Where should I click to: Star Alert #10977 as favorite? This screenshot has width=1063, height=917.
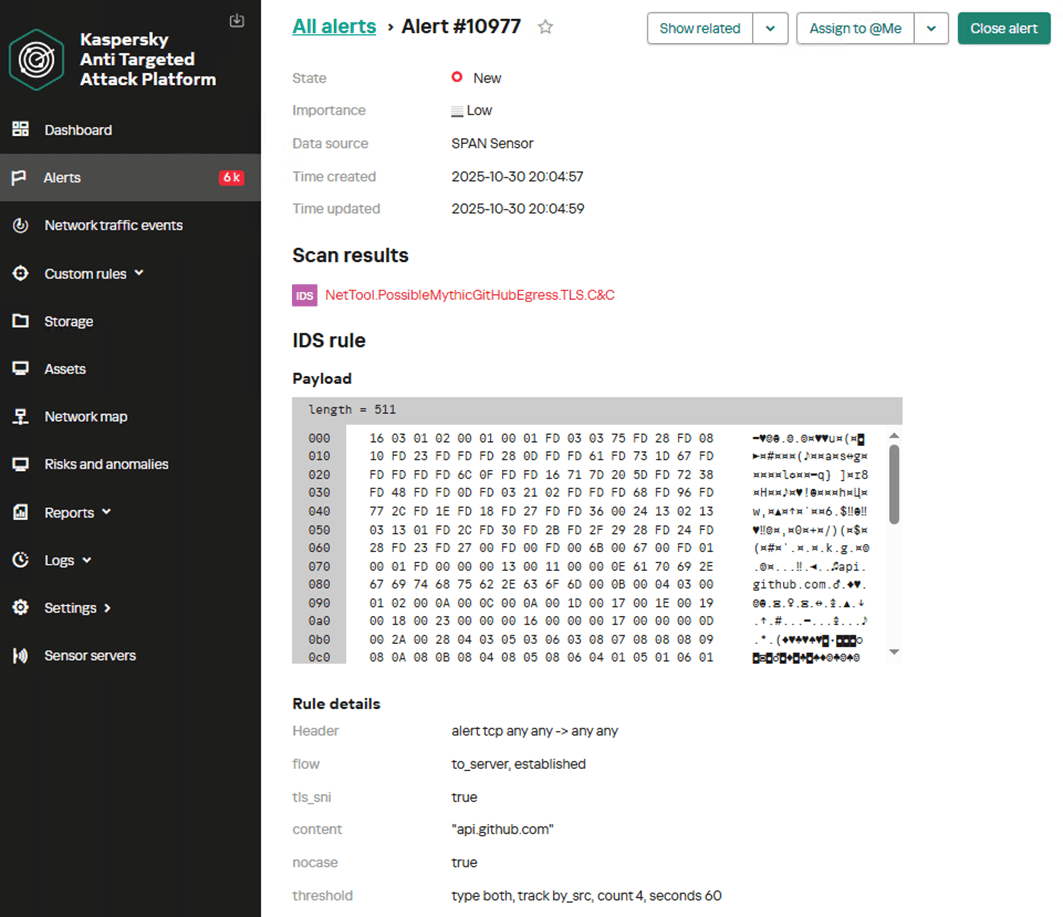[545, 27]
